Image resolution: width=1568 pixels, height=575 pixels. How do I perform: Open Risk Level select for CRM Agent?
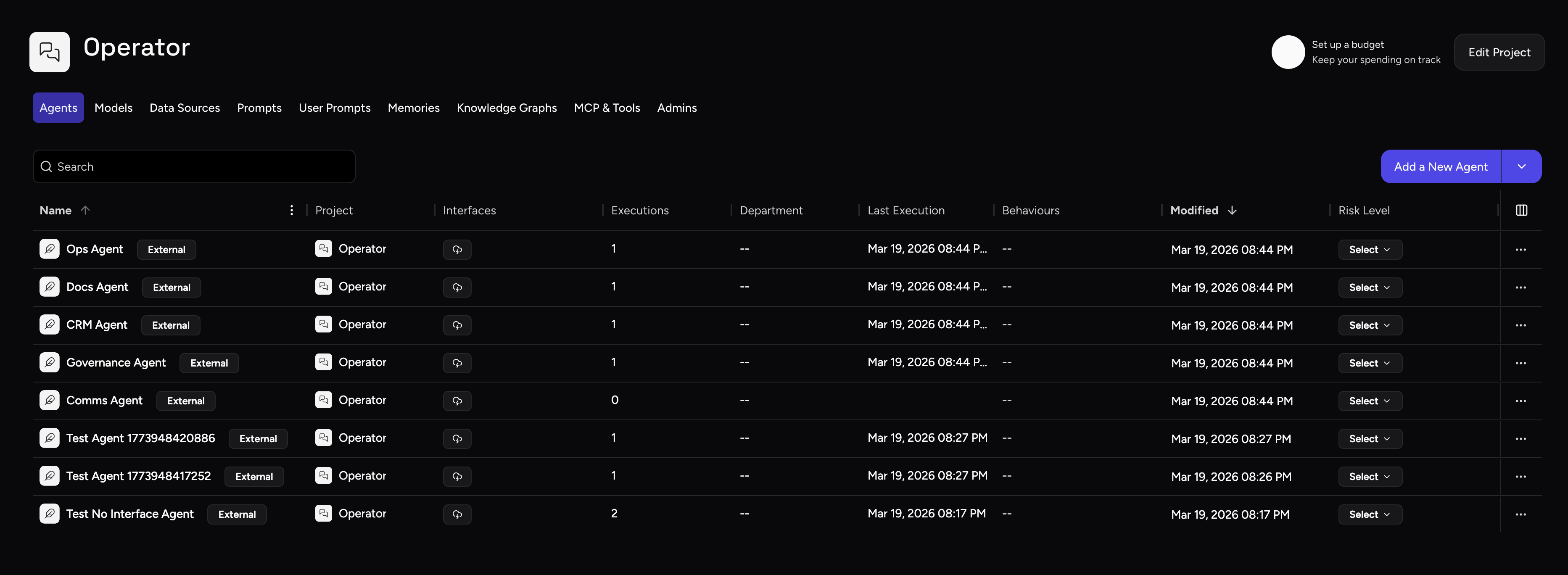point(1370,325)
